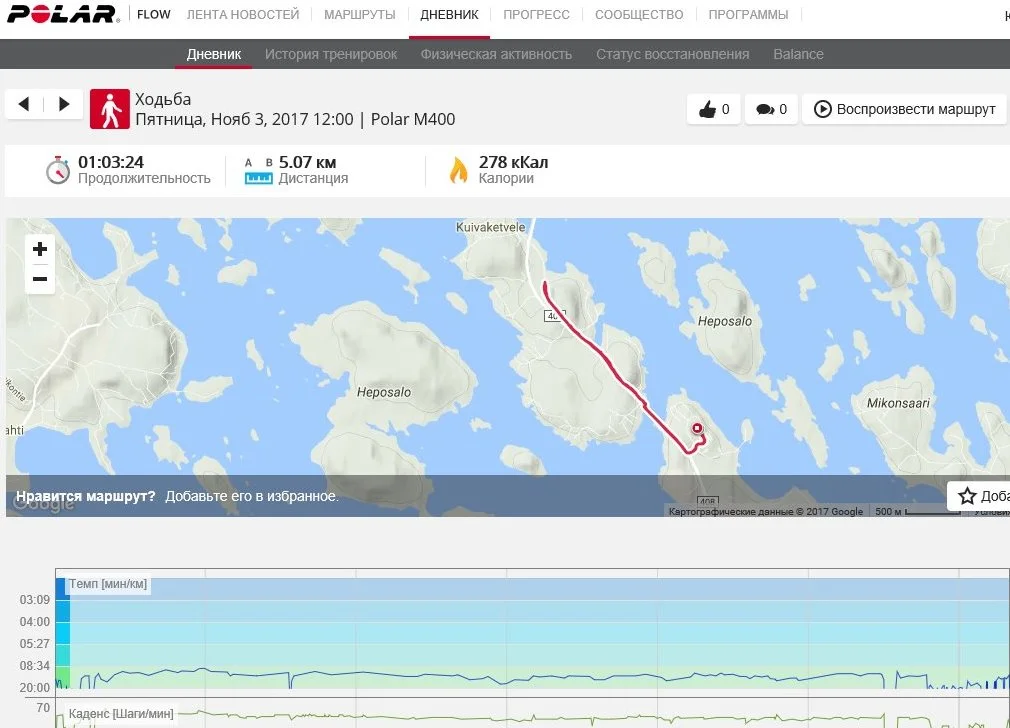Screen dimensions: 1010x728
Task: Click the stopwatch duration icon
Action: pyautogui.click(x=57, y=170)
